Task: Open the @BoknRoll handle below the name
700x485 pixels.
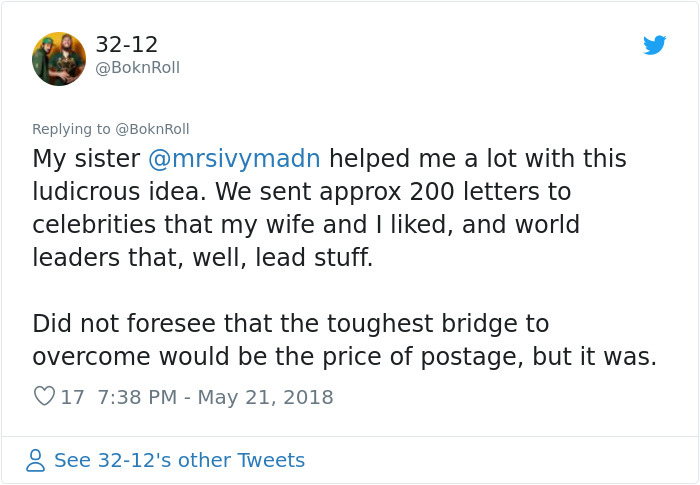Action: click(137, 68)
